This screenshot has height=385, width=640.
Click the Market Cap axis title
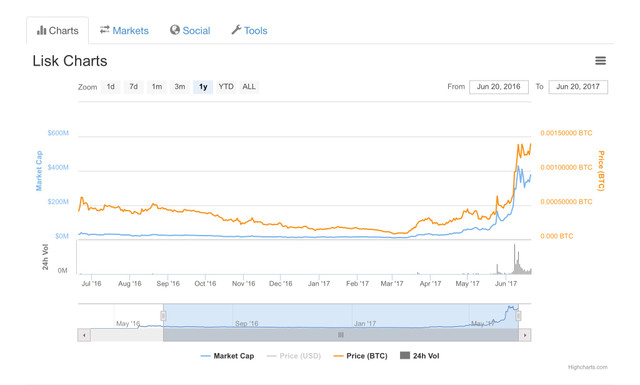tap(39, 171)
